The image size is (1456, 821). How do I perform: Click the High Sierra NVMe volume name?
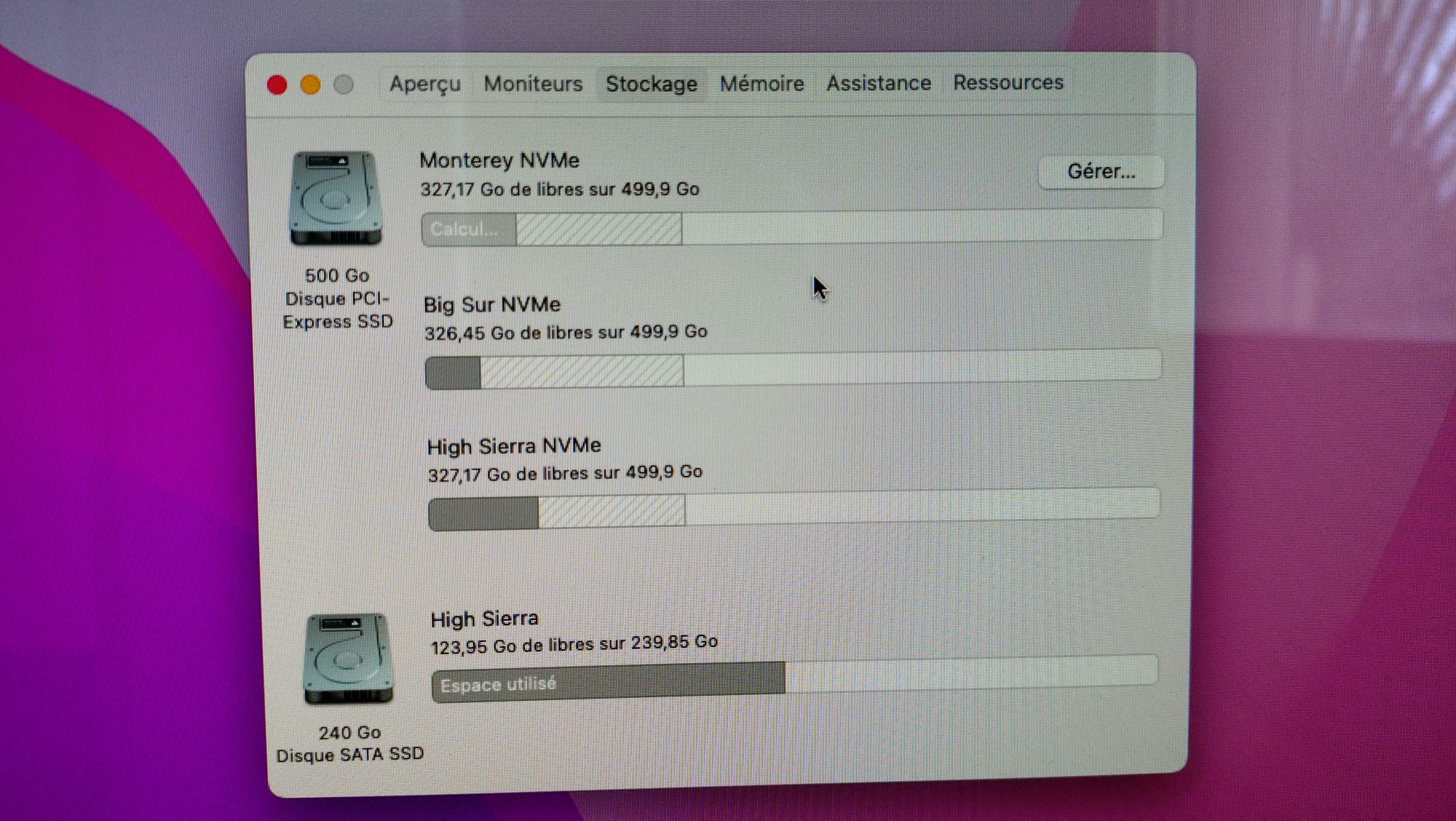click(514, 445)
